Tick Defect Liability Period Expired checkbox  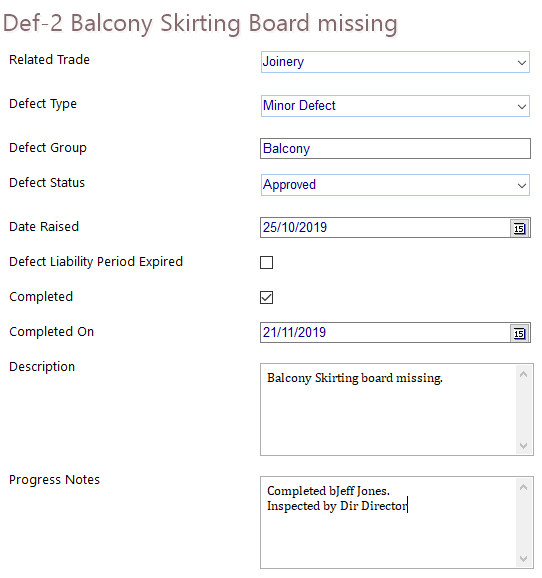pos(266,262)
